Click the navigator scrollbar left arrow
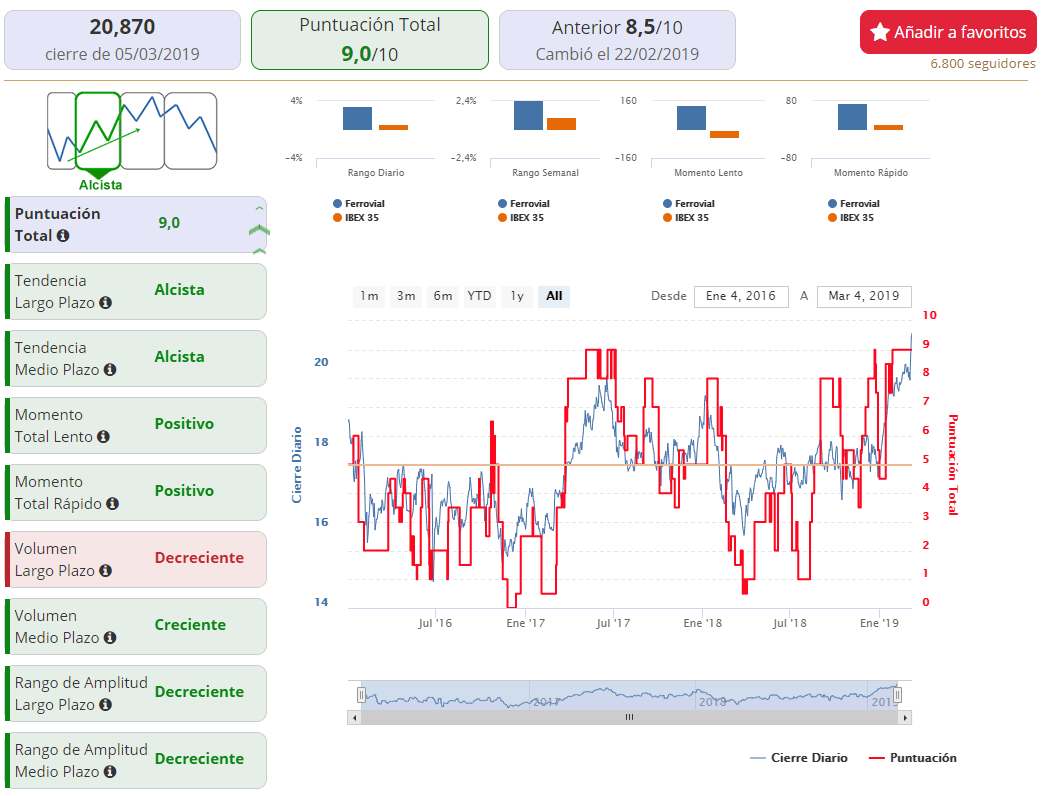 pyautogui.click(x=355, y=718)
